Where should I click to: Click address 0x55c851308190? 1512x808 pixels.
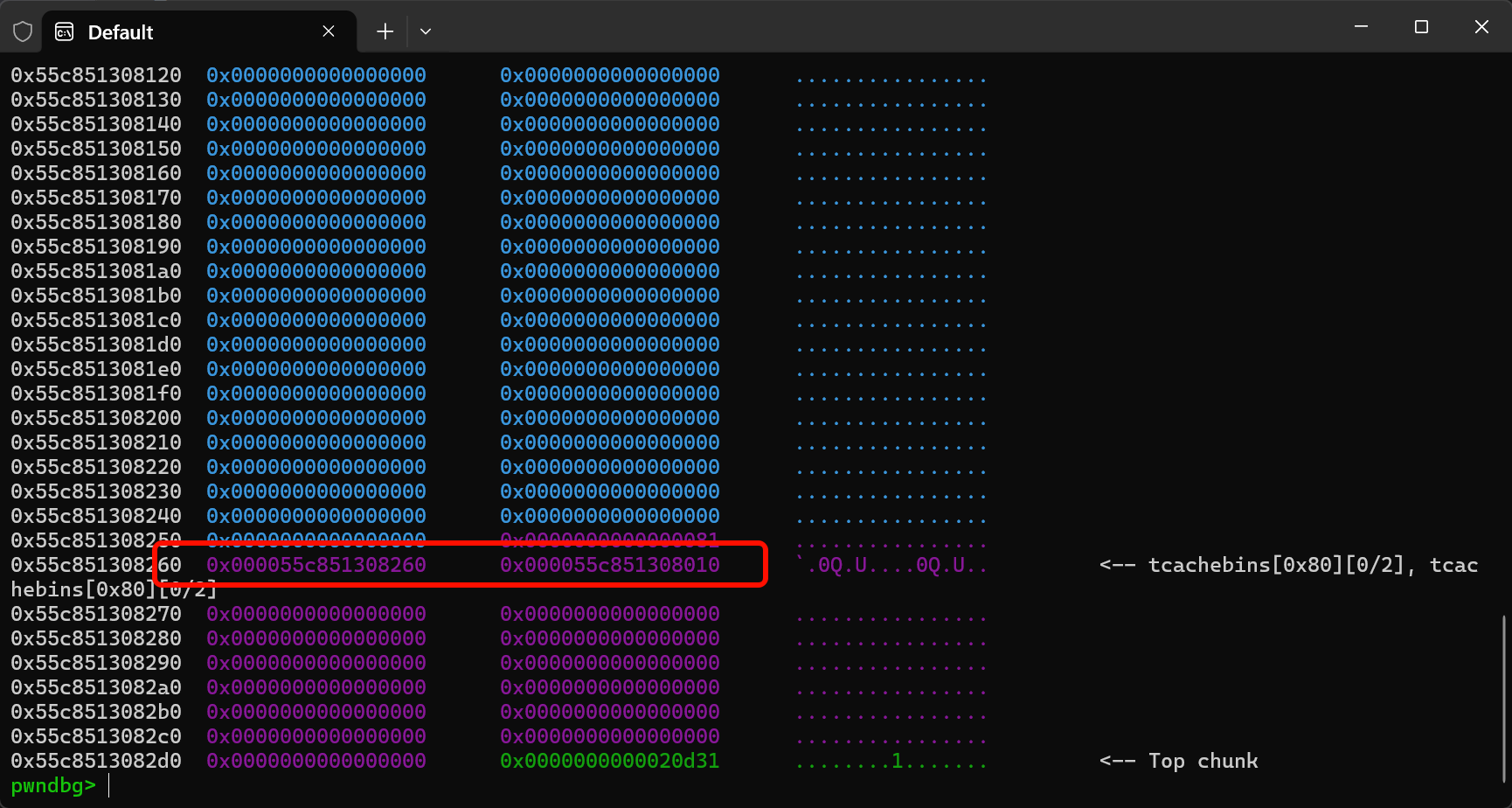point(96,247)
